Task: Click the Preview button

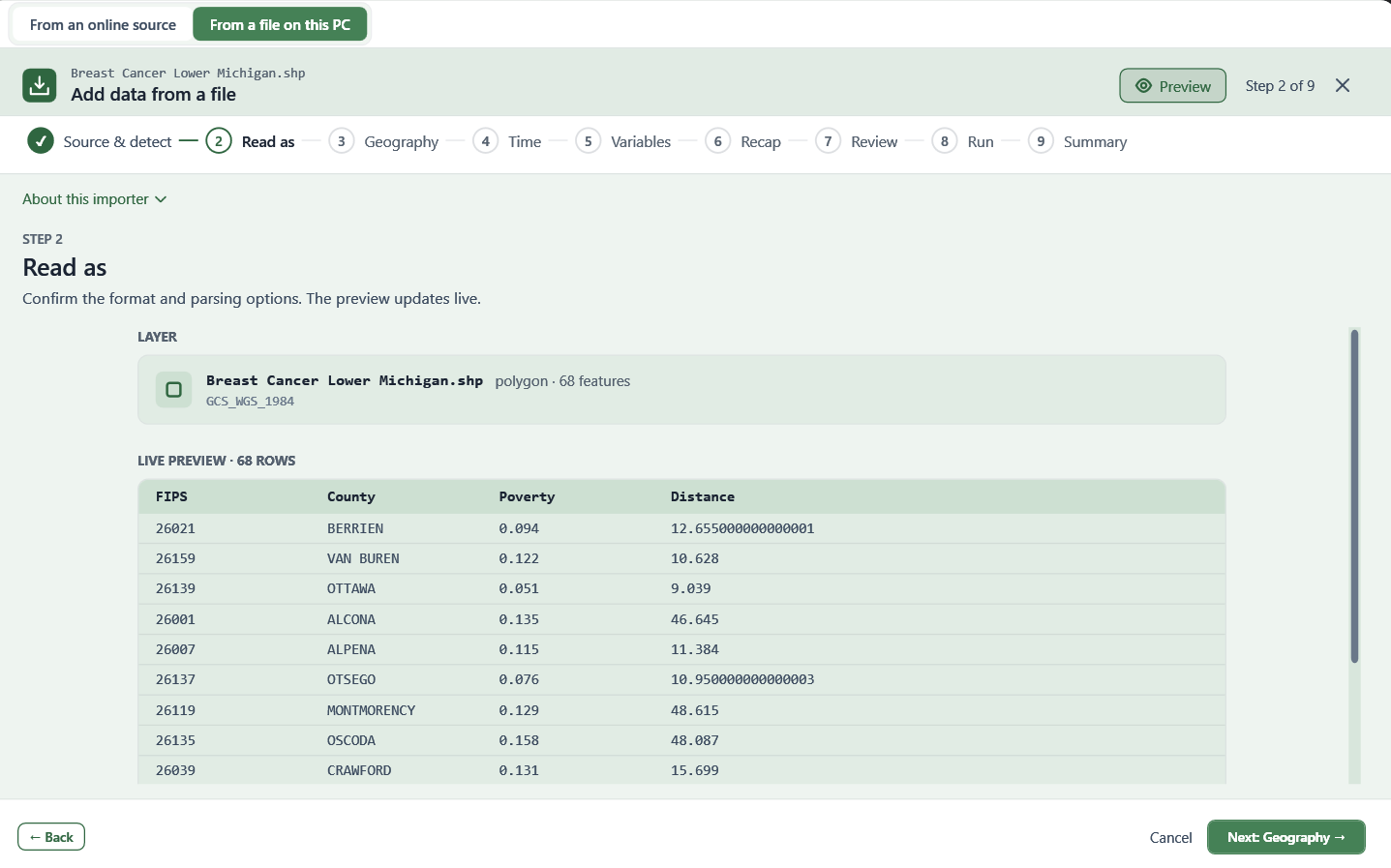Action: coord(1173,85)
